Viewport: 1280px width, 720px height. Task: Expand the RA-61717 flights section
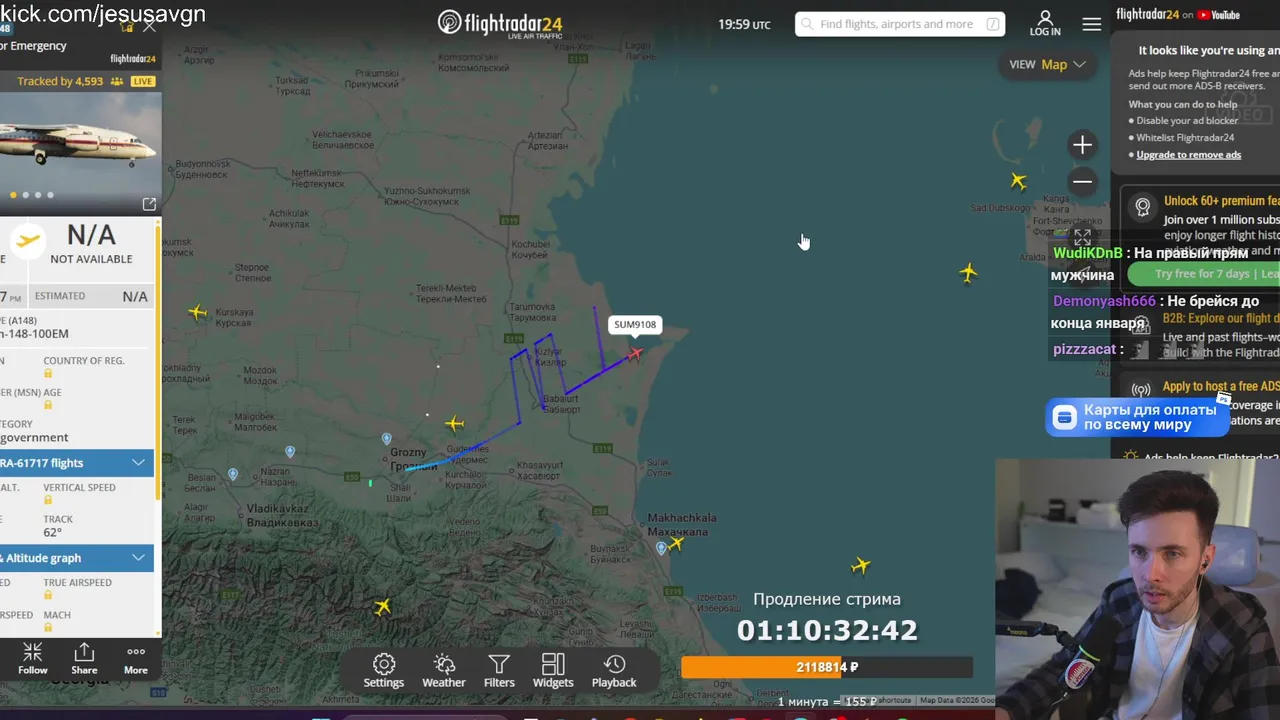77,463
